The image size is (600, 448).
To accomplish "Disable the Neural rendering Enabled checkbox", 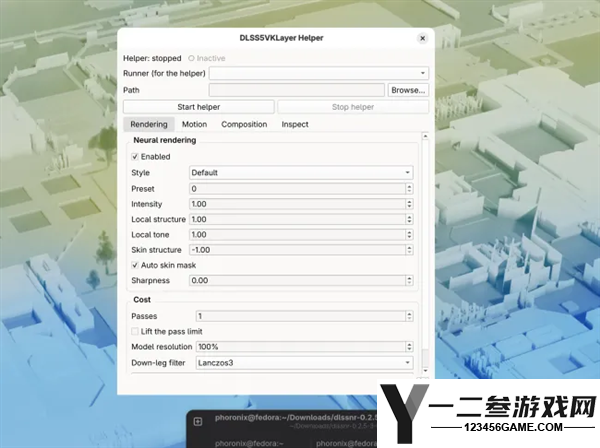I will point(135,156).
